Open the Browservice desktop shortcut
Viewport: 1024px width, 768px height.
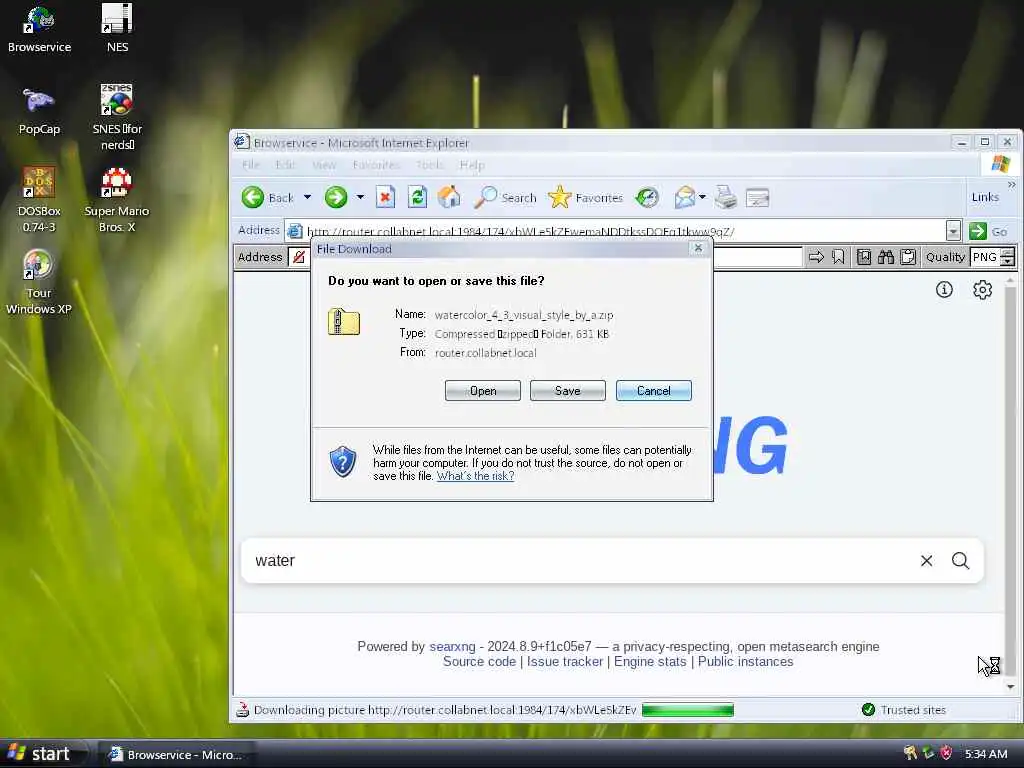point(39,29)
